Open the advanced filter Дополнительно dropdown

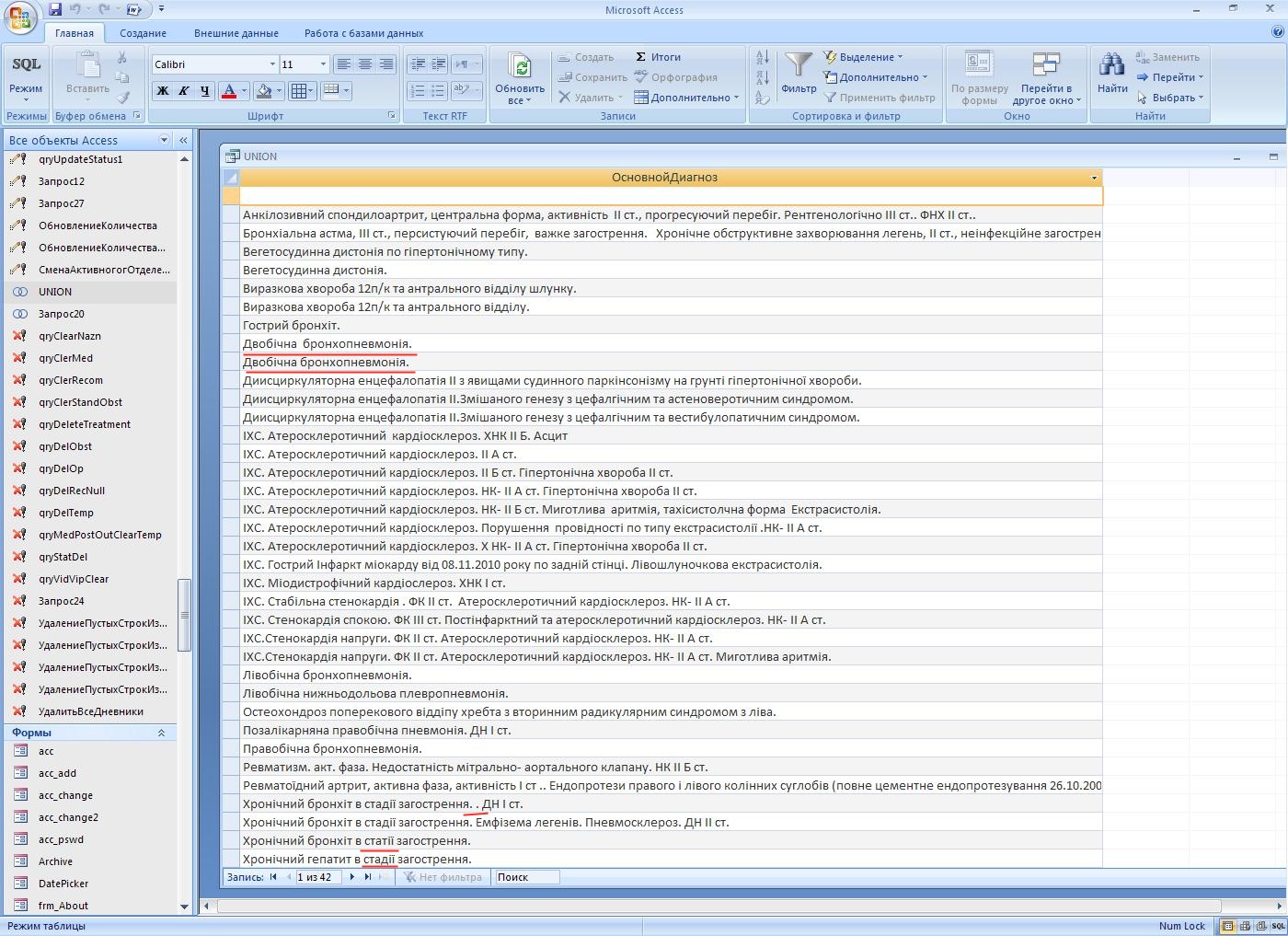pyautogui.click(x=875, y=77)
